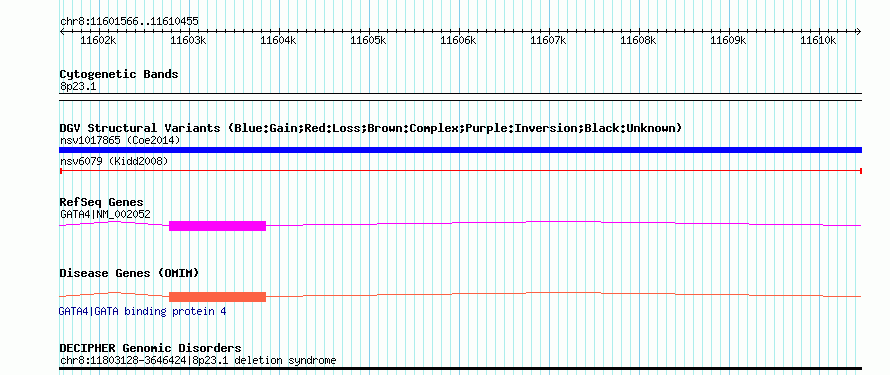Click the 11609k ruler tick label
Viewport: 890px width, 375px height.
click(x=728, y=40)
